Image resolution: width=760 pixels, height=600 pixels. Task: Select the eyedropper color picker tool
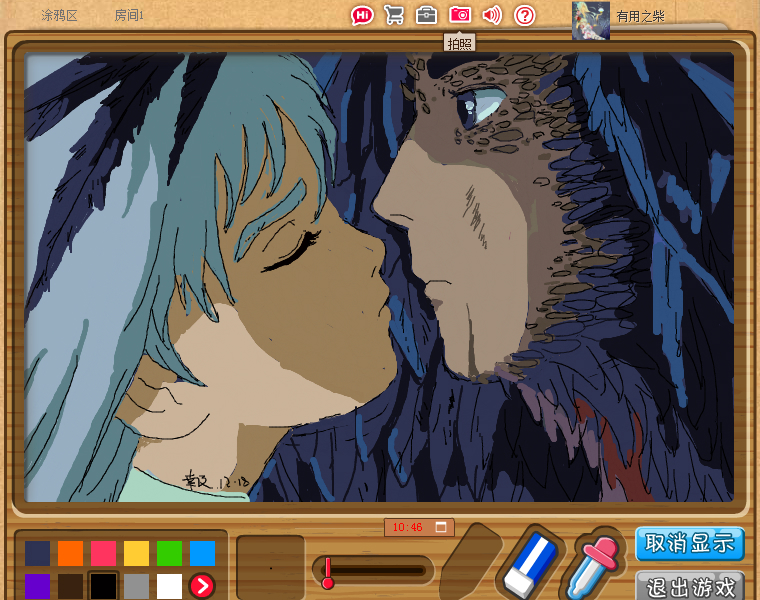pyautogui.click(x=594, y=566)
